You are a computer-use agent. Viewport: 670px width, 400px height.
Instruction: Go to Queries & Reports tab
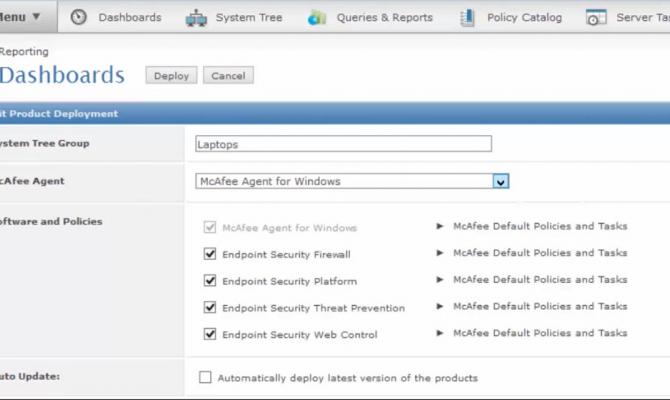[384, 17]
